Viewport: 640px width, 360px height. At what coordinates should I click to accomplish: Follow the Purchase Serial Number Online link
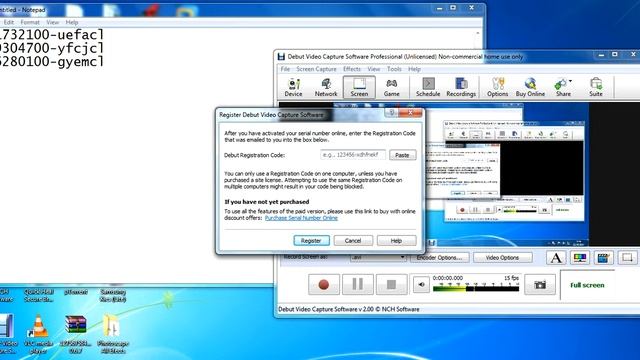tap(301, 218)
